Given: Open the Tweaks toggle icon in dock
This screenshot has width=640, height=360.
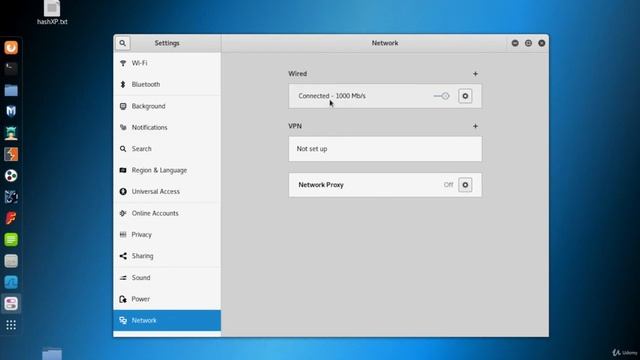Looking at the screenshot, I should (x=11, y=304).
